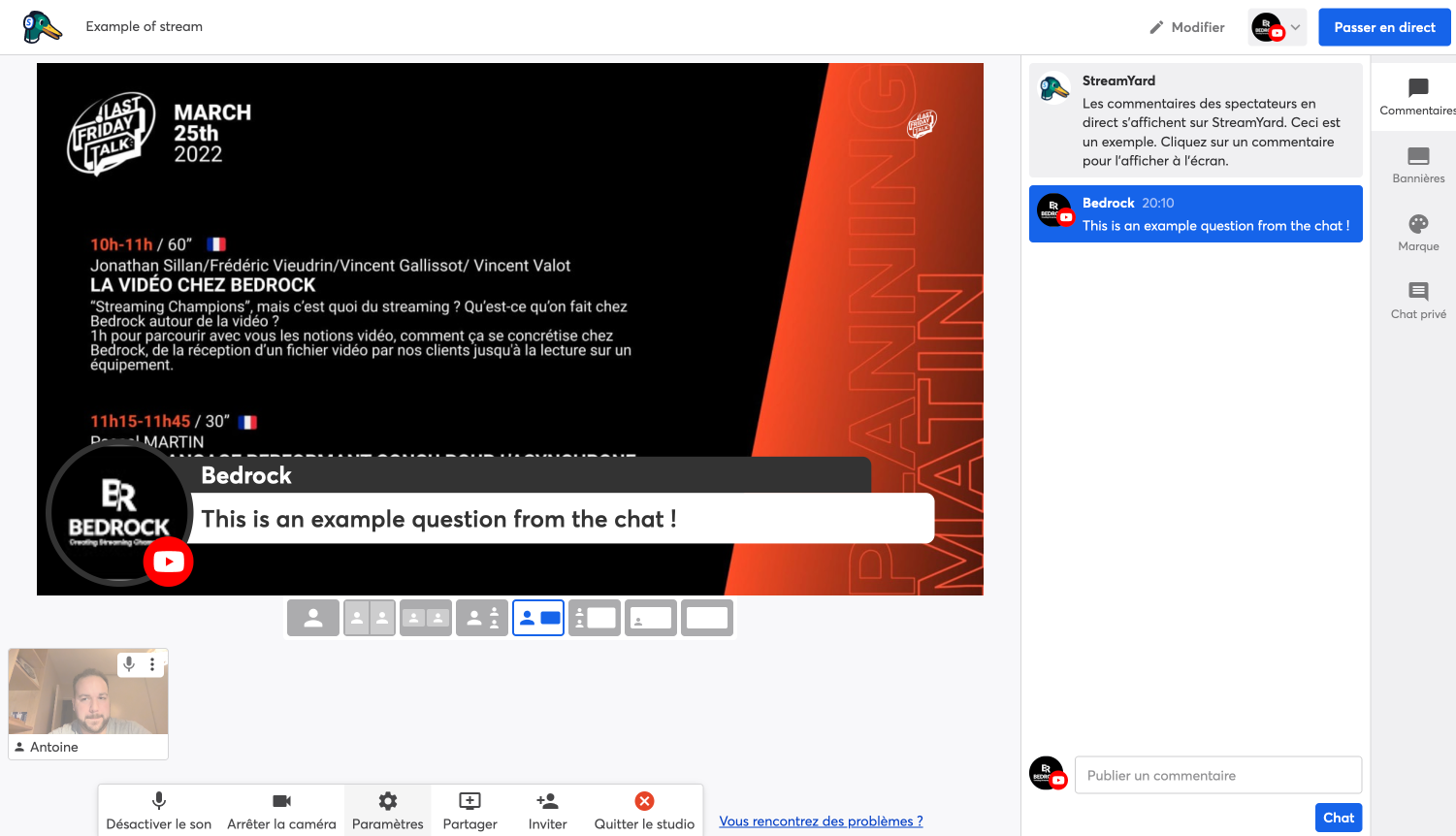The image size is (1456, 836).
Task: Stop camera with Arrêter la caméra
Action: (281, 810)
